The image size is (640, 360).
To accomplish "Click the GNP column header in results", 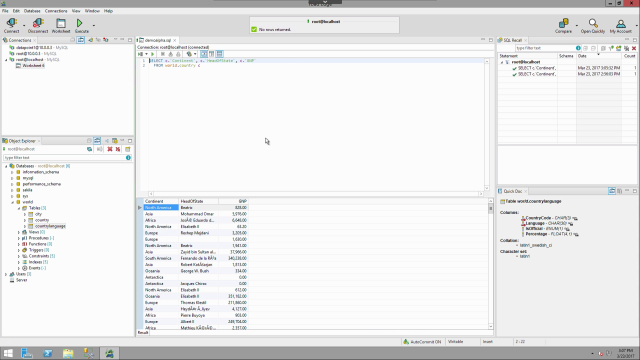I will coord(233,201).
